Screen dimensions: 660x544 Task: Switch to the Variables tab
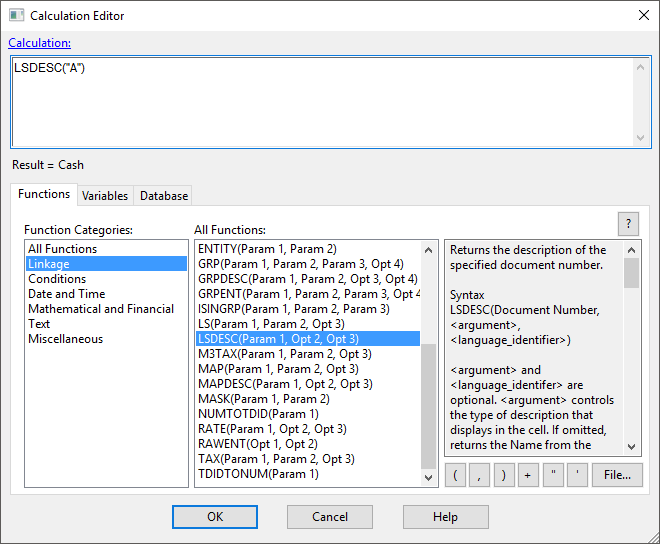[105, 196]
